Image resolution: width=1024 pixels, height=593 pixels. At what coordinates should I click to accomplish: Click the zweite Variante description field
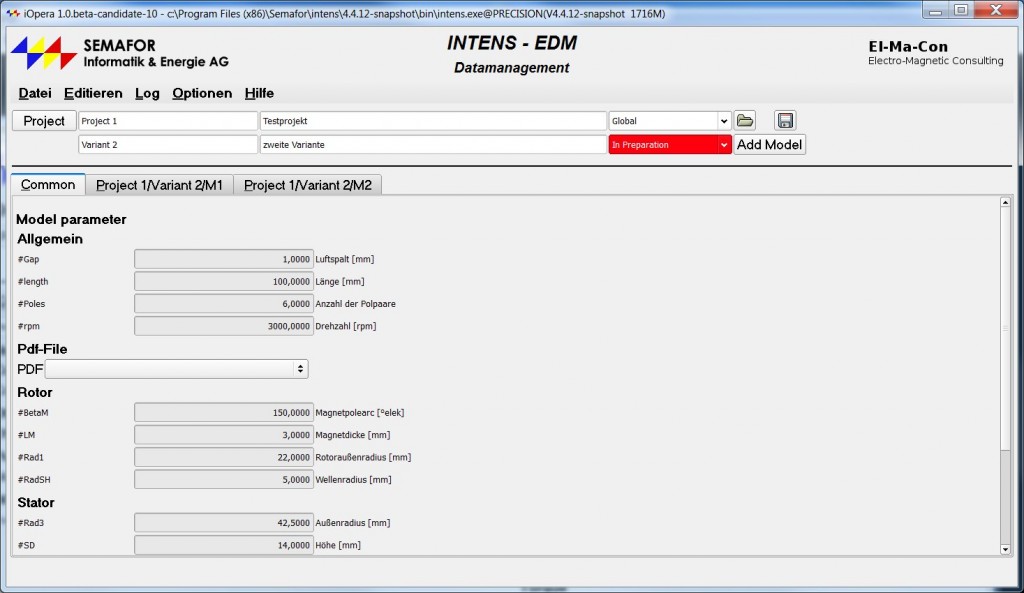coord(433,144)
